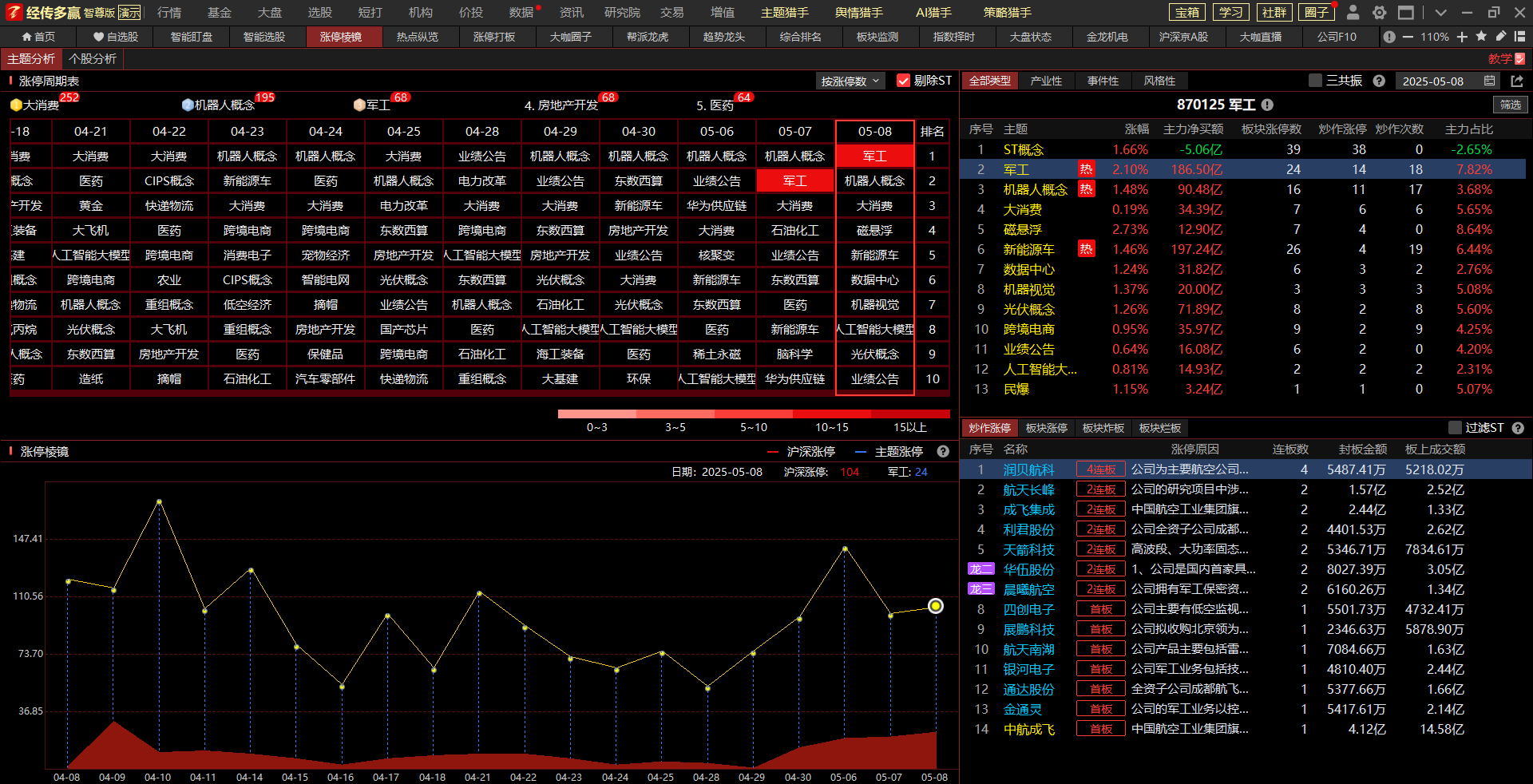1533x784 pixels.
Task: Click the star favorite icon in toolbar
Action: tap(1481, 37)
